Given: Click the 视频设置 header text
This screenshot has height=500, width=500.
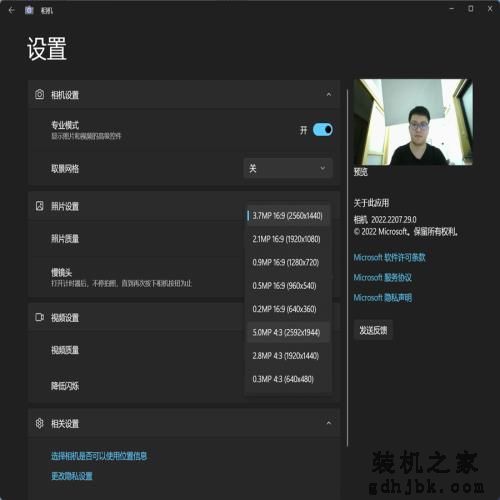Looking at the screenshot, I should [x=65, y=318].
